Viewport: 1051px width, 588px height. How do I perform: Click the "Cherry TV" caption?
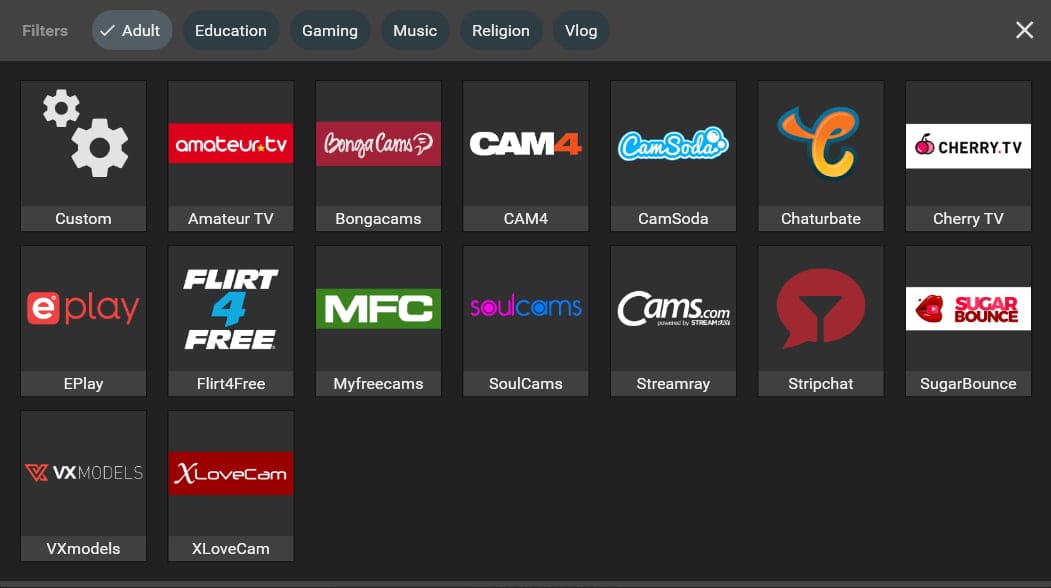click(x=968, y=219)
